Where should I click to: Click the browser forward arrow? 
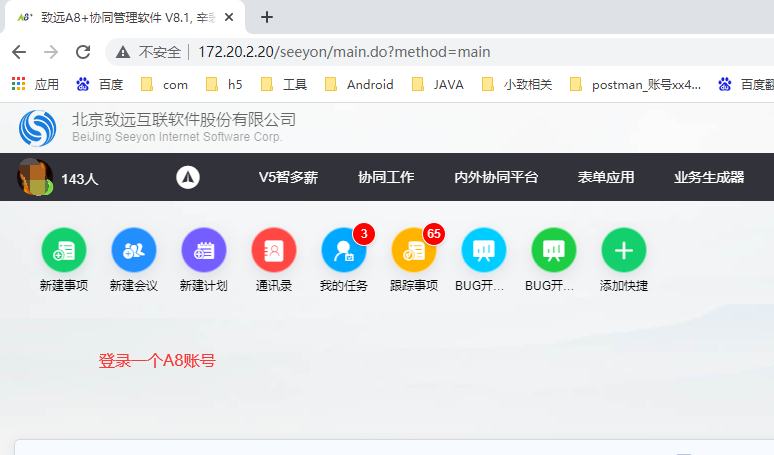[x=51, y=52]
